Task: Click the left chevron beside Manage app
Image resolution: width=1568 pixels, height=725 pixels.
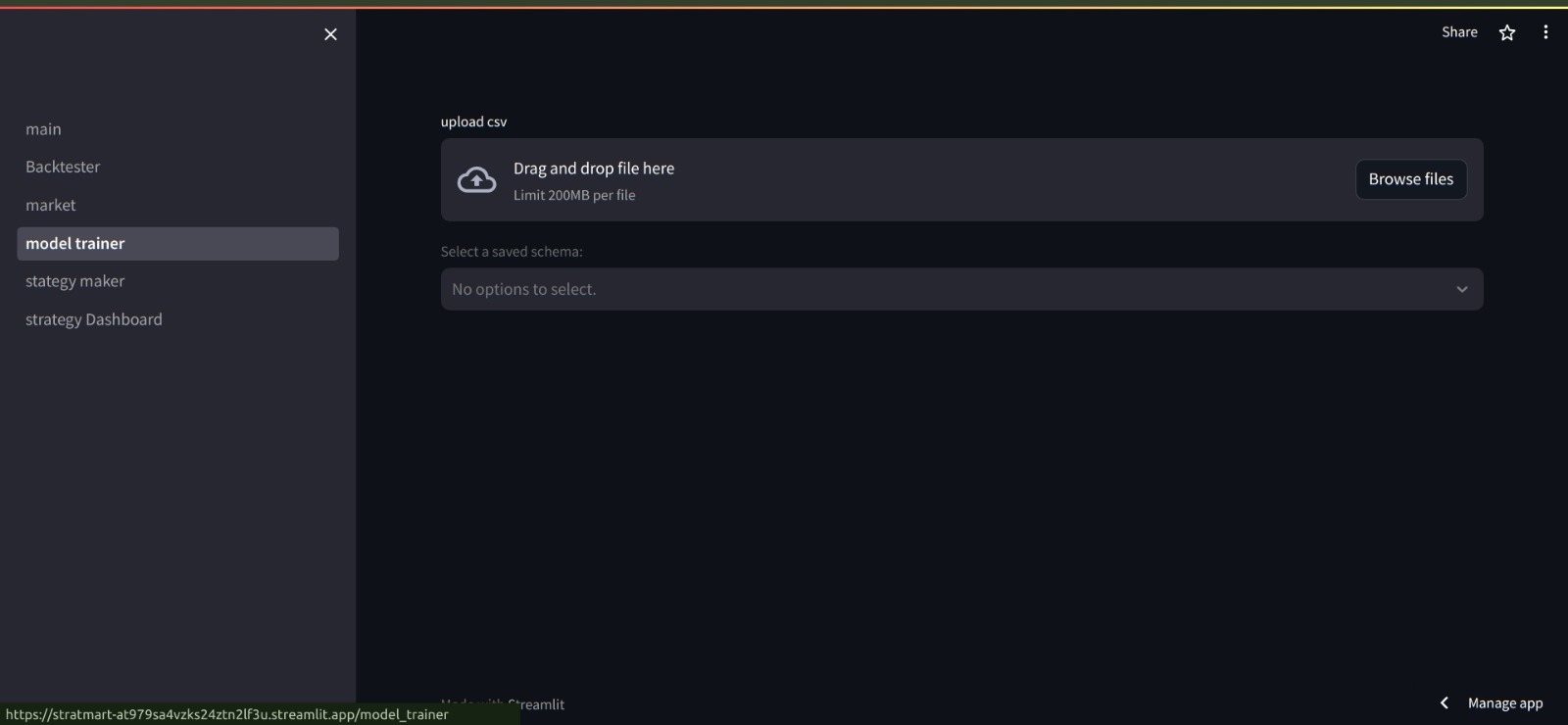Action: click(x=1445, y=702)
